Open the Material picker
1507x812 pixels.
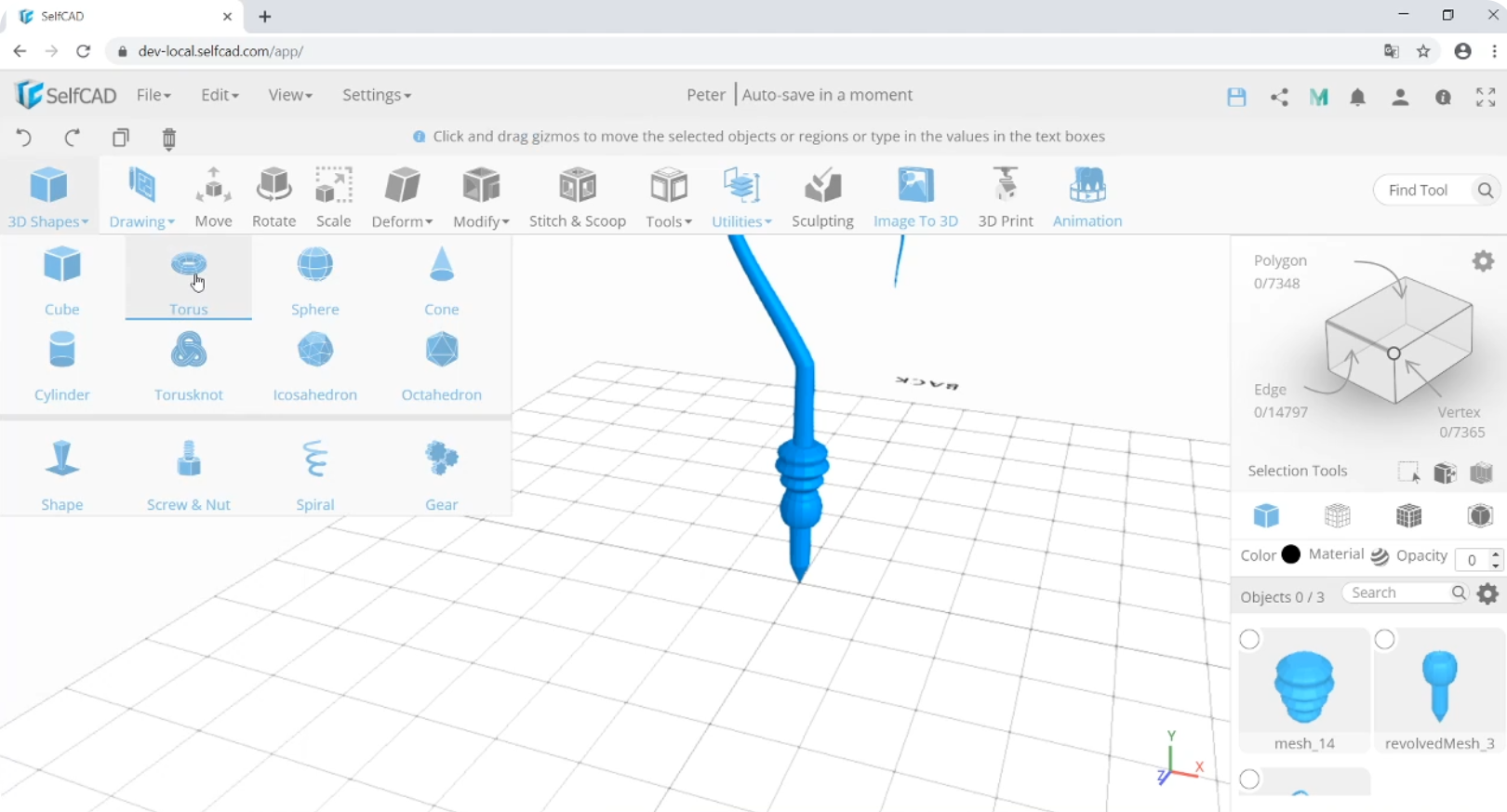(x=1380, y=556)
